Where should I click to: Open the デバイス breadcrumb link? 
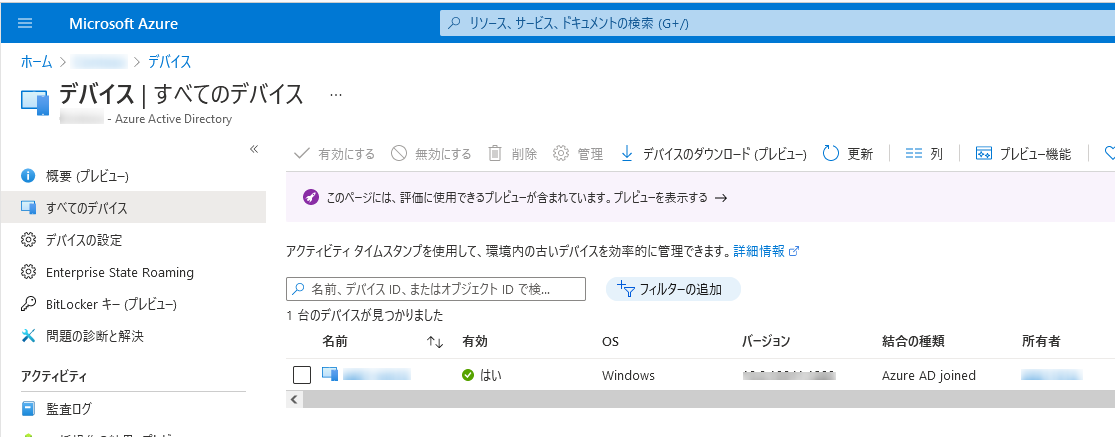click(169, 62)
